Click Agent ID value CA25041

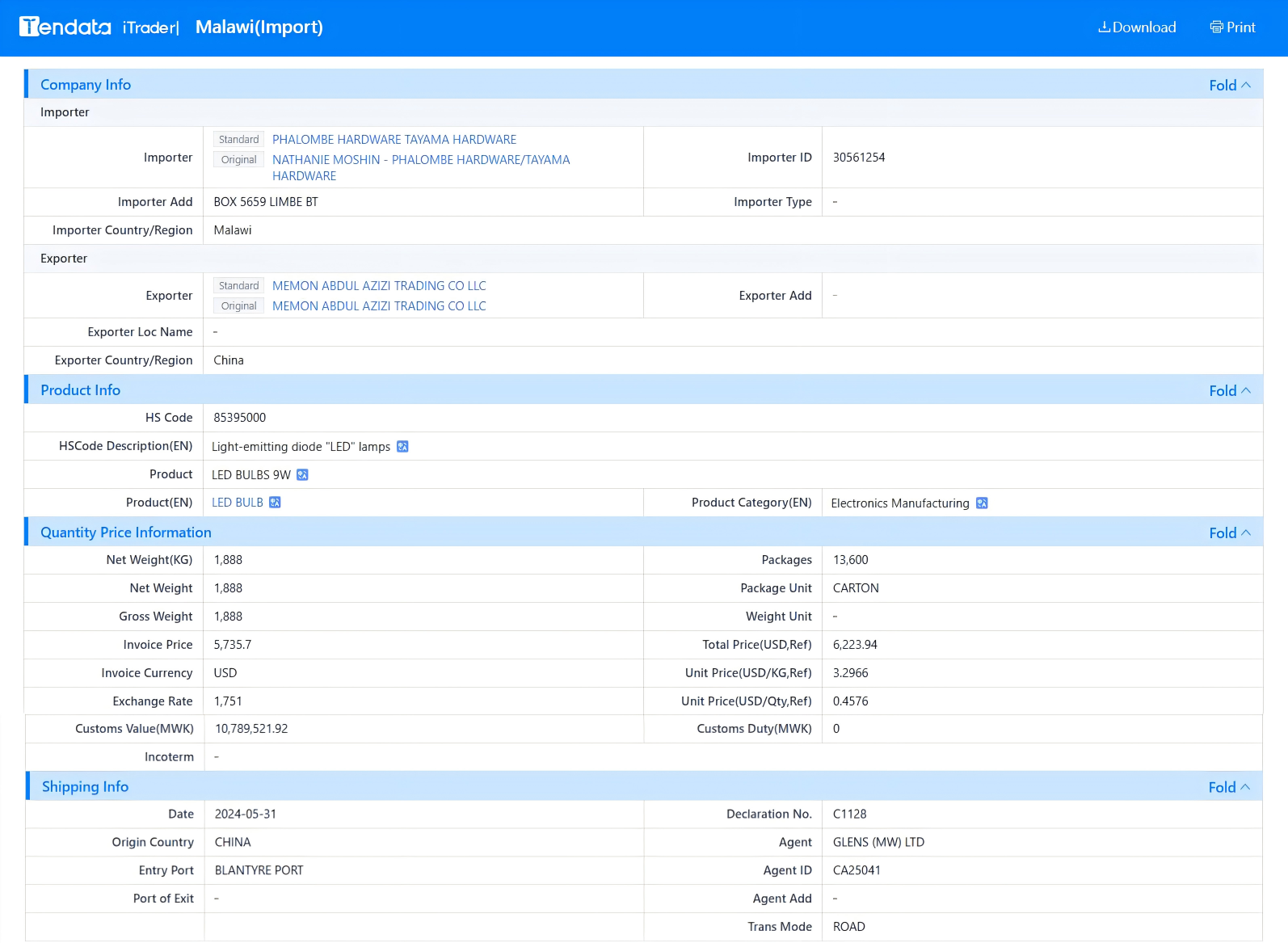[x=857, y=871]
